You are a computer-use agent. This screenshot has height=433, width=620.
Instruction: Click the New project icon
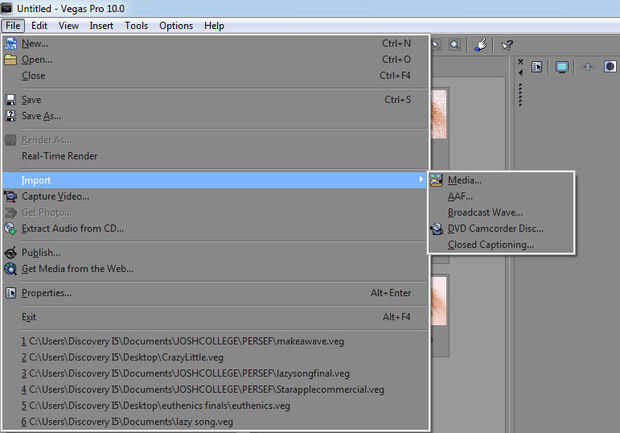pyautogui.click(x=11, y=43)
